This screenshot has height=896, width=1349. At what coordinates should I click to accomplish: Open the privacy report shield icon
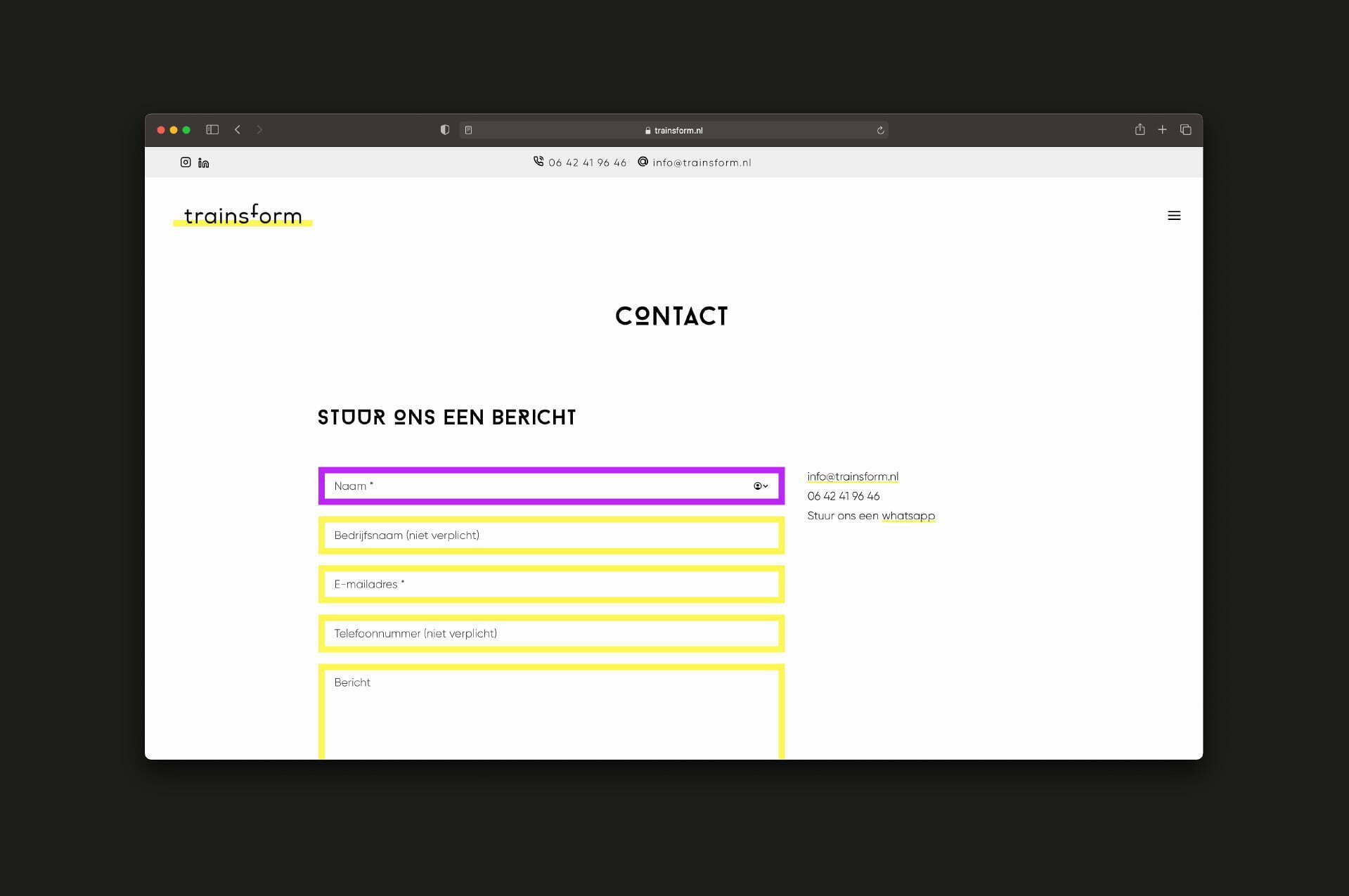pyautogui.click(x=445, y=130)
